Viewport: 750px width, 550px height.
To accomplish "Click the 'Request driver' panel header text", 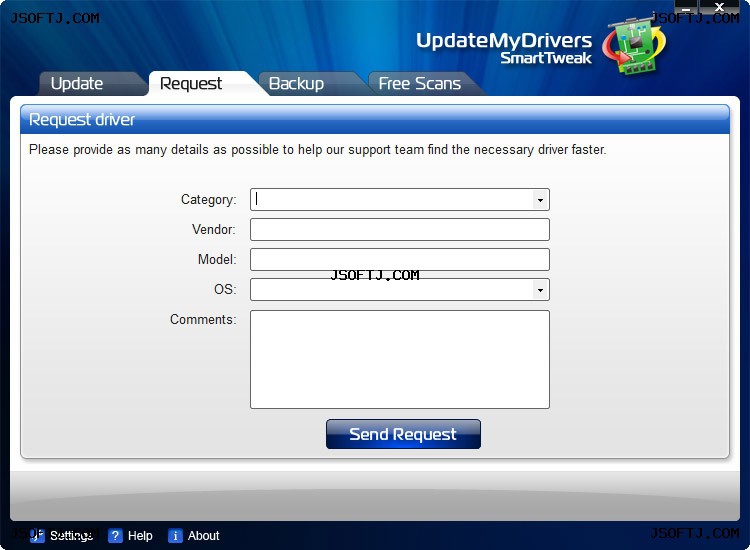I will (x=82, y=120).
